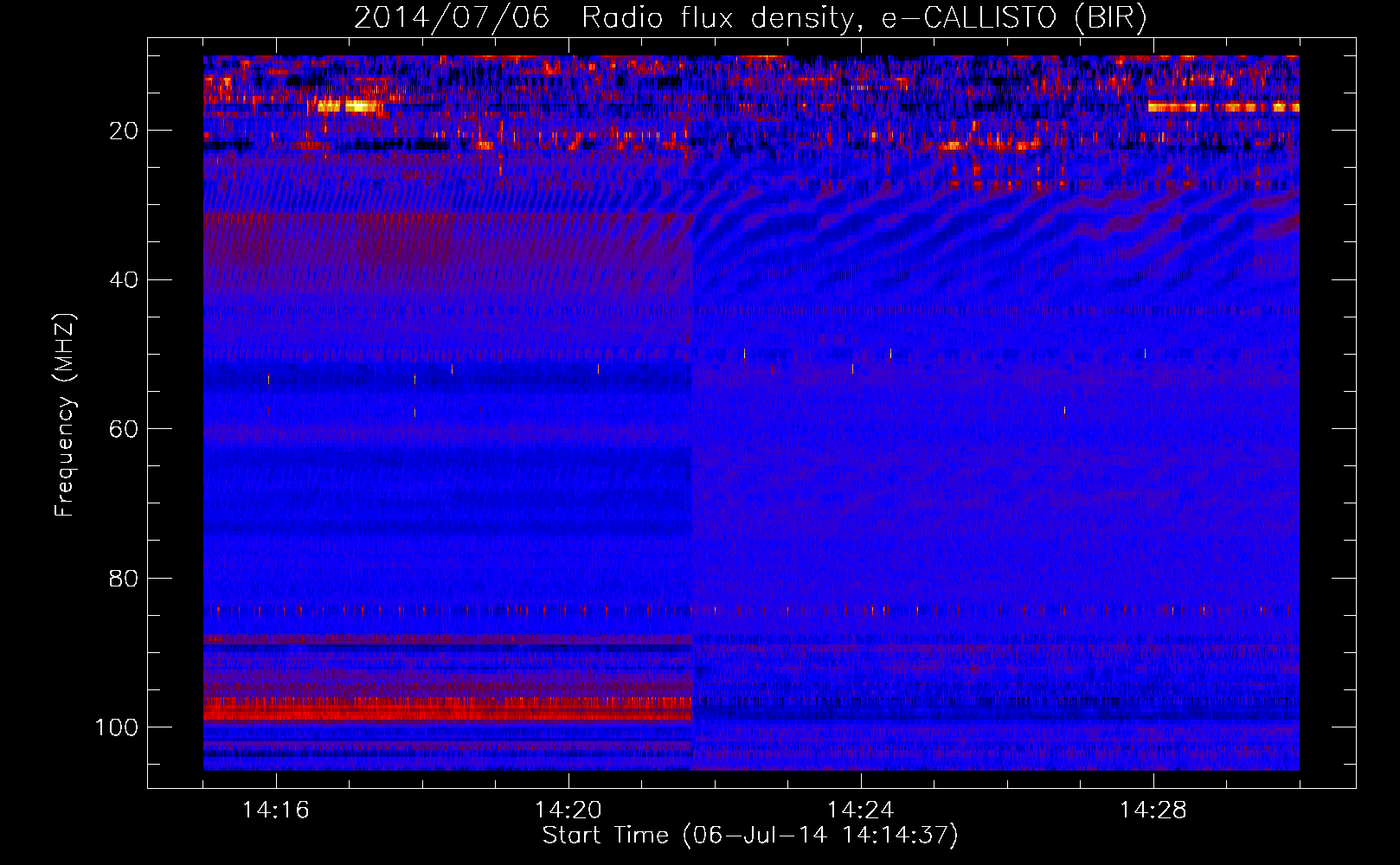Click the bright red band near 100 MHz
The image size is (1400, 865).
pos(447,710)
